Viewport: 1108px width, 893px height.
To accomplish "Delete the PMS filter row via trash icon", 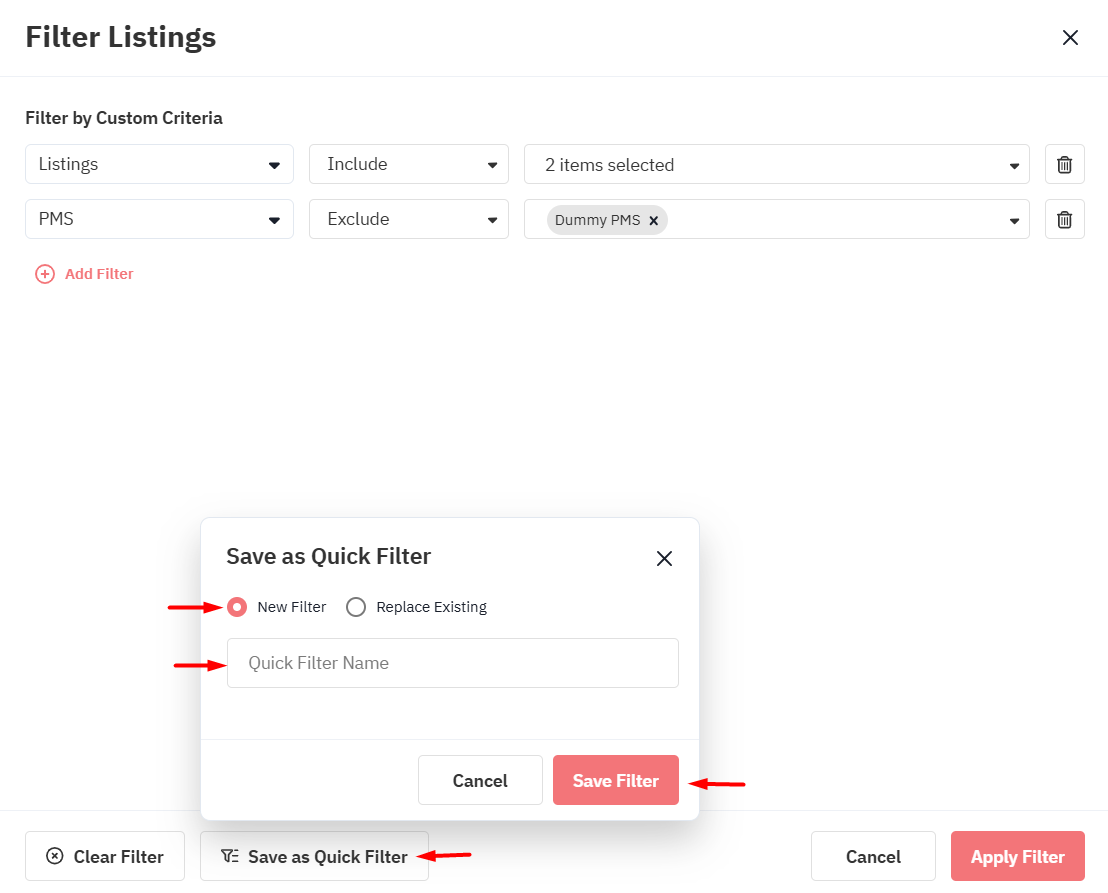I will pyautogui.click(x=1064, y=219).
